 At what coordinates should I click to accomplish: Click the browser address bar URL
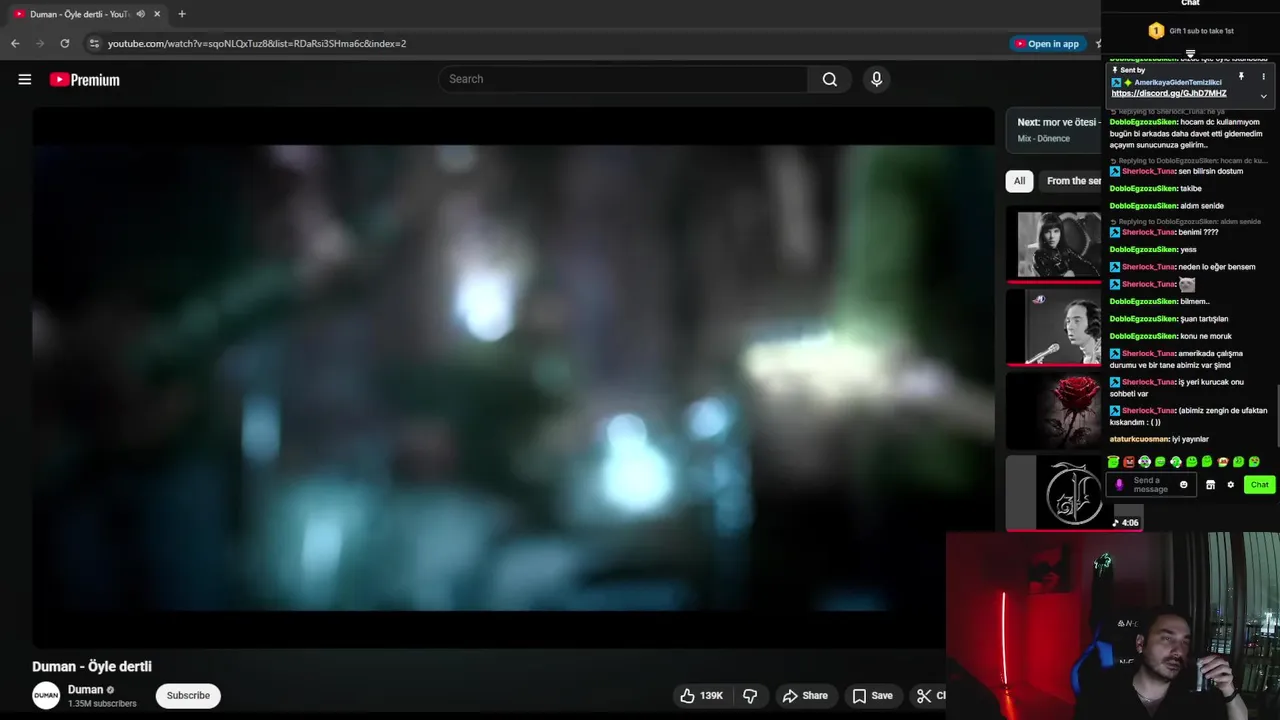[x=257, y=43]
